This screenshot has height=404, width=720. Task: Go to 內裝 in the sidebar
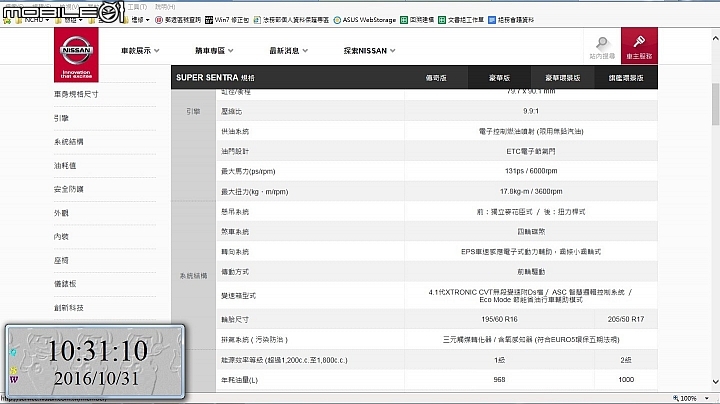pos(61,236)
